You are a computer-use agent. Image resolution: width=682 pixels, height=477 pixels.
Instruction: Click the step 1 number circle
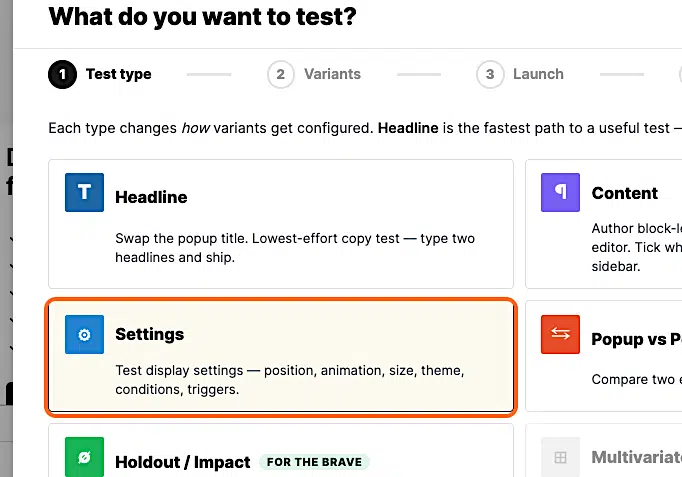click(x=63, y=74)
